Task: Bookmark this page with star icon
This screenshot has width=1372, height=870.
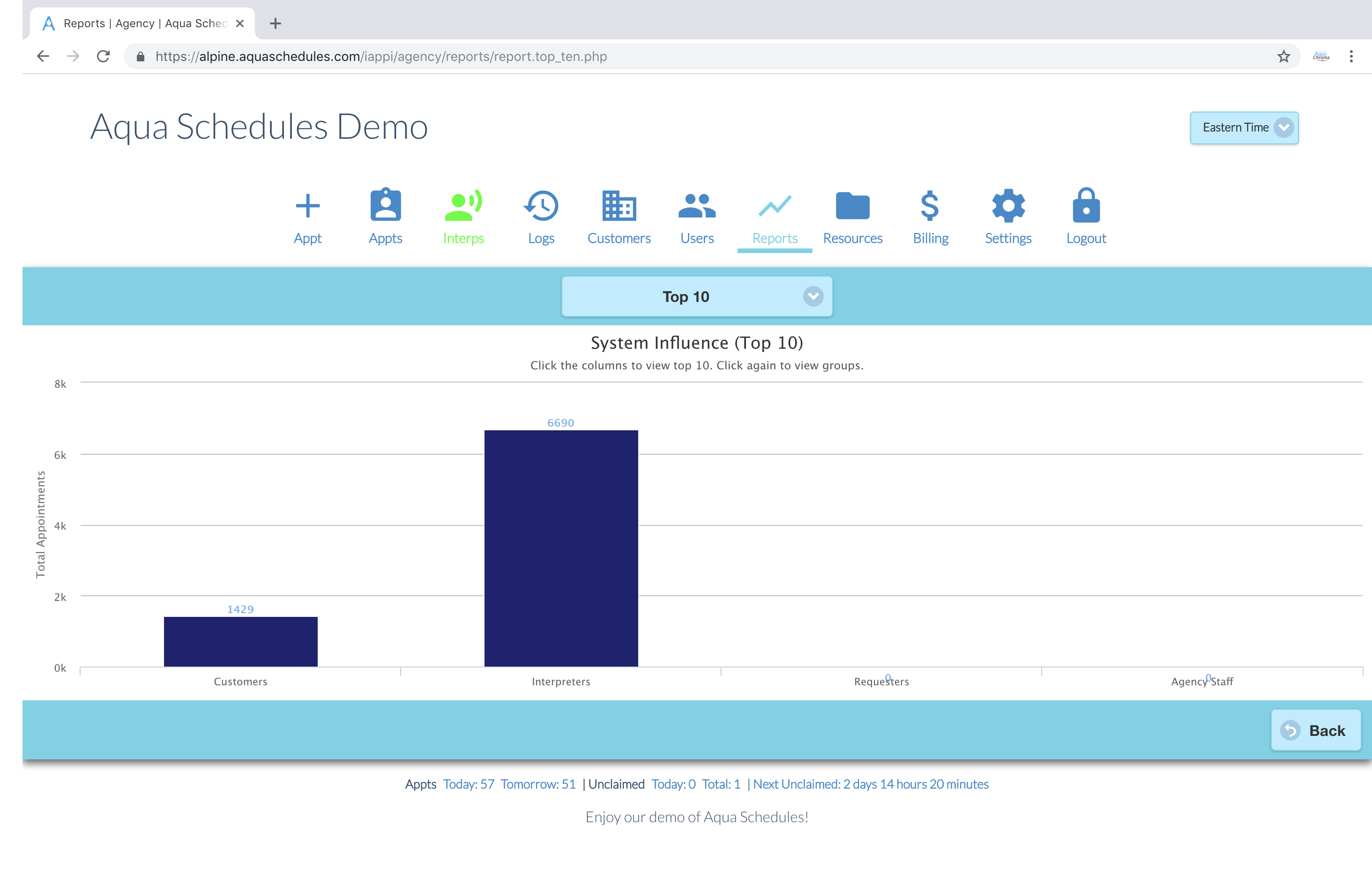Action: [1283, 56]
